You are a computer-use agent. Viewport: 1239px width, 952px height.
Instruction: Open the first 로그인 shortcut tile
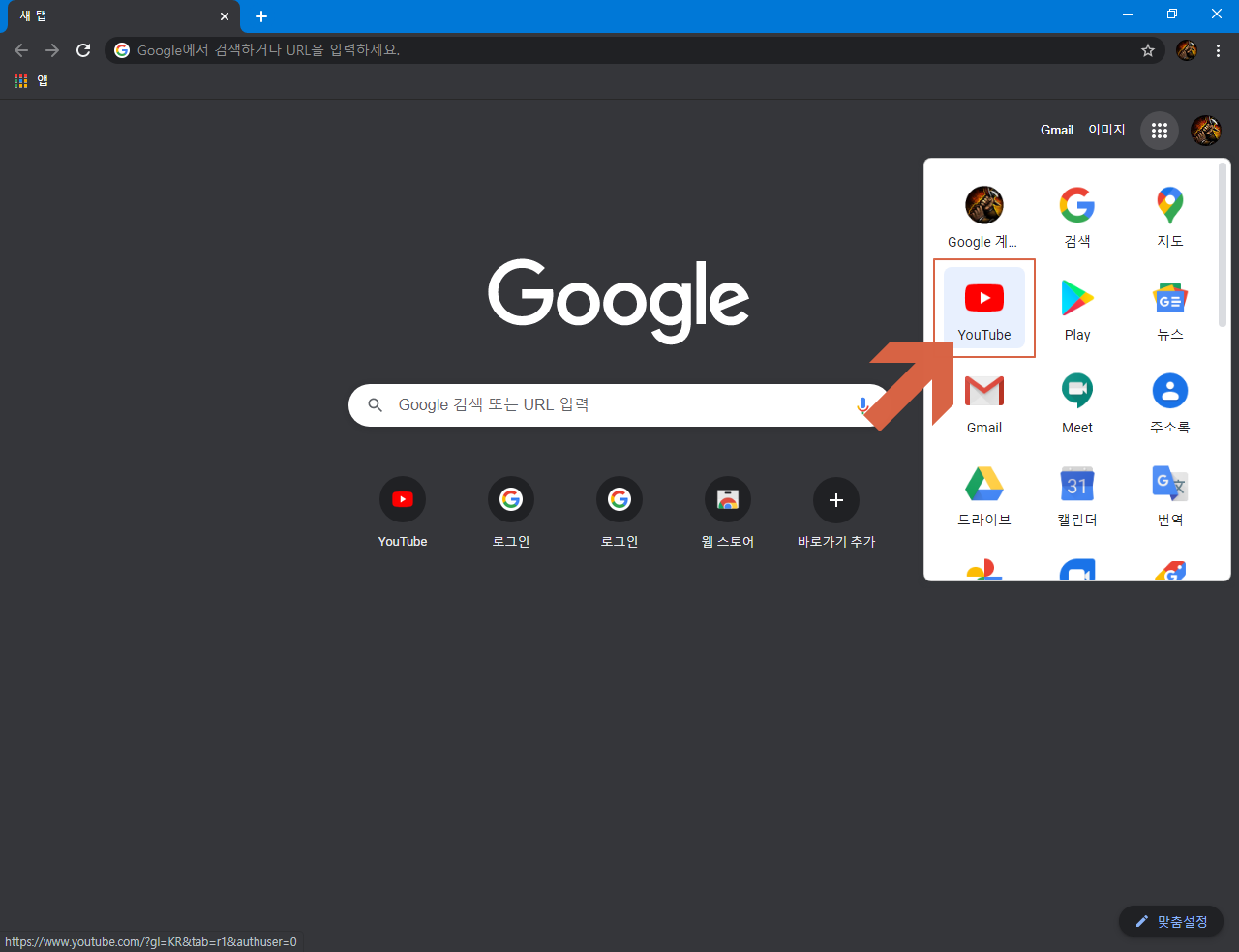511,513
